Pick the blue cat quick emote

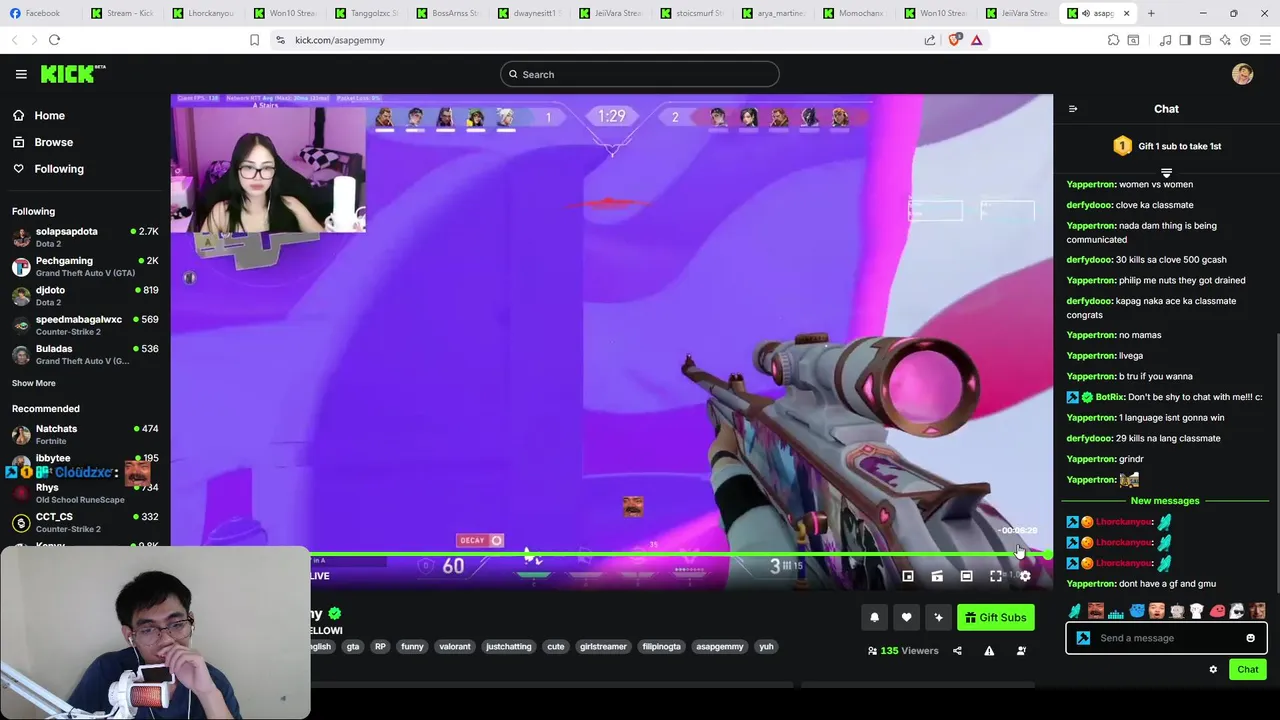tap(1137, 611)
